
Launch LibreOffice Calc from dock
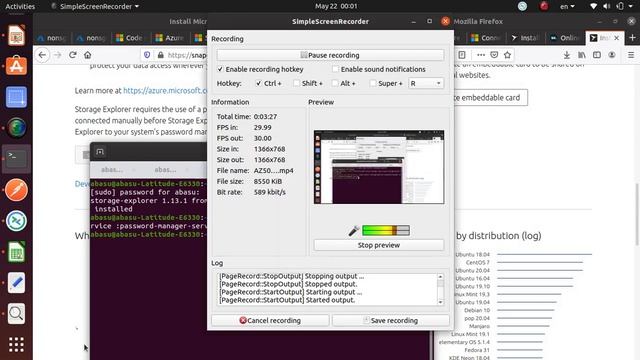point(16,252)
